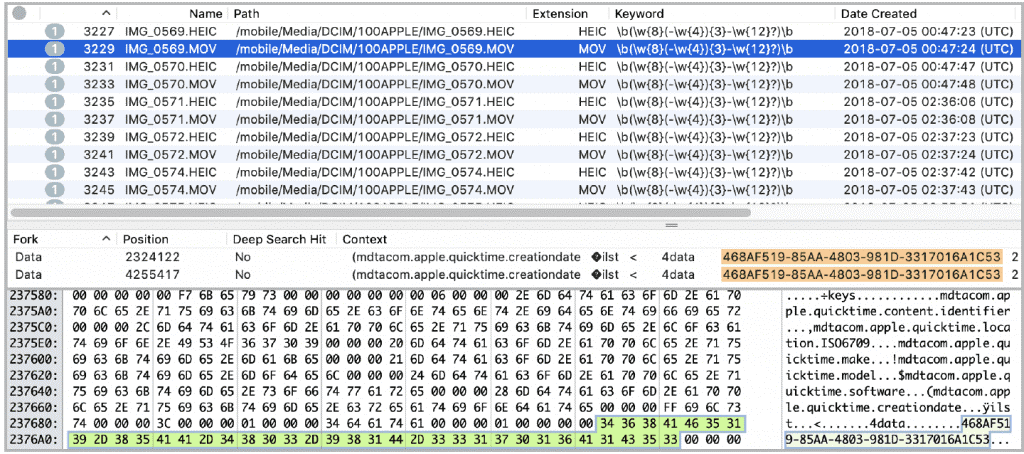Click the hit-count badge on row 3241
1024x454 pixels.
click(x=54, y=153)
